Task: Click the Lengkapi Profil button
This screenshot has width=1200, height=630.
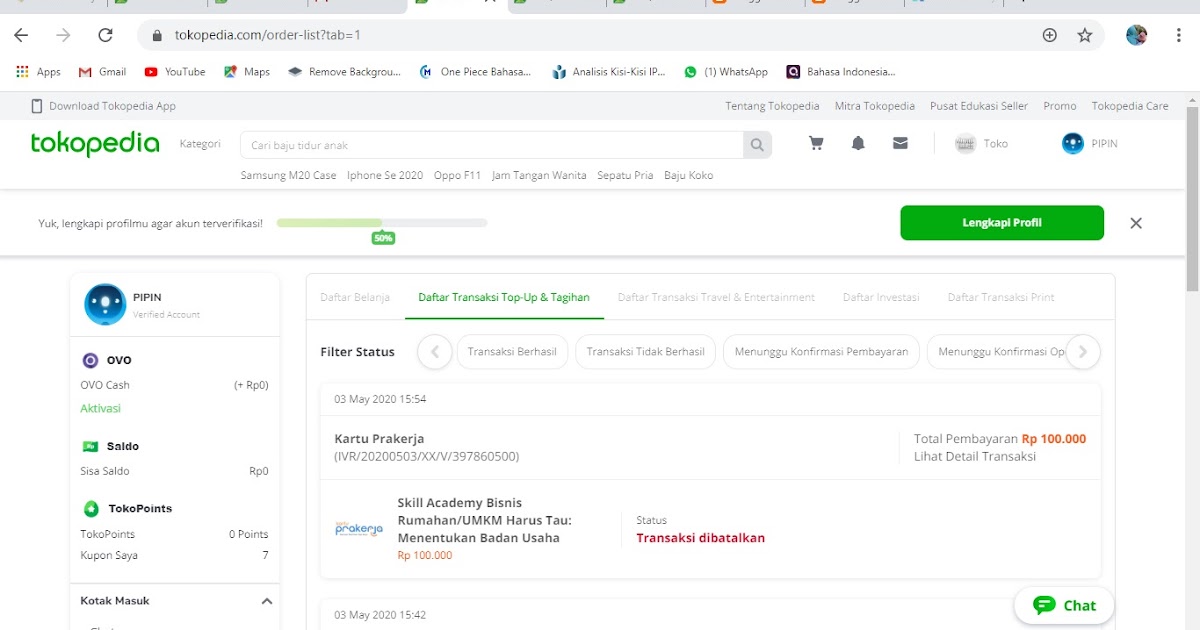Action: tap(1002, 223)
